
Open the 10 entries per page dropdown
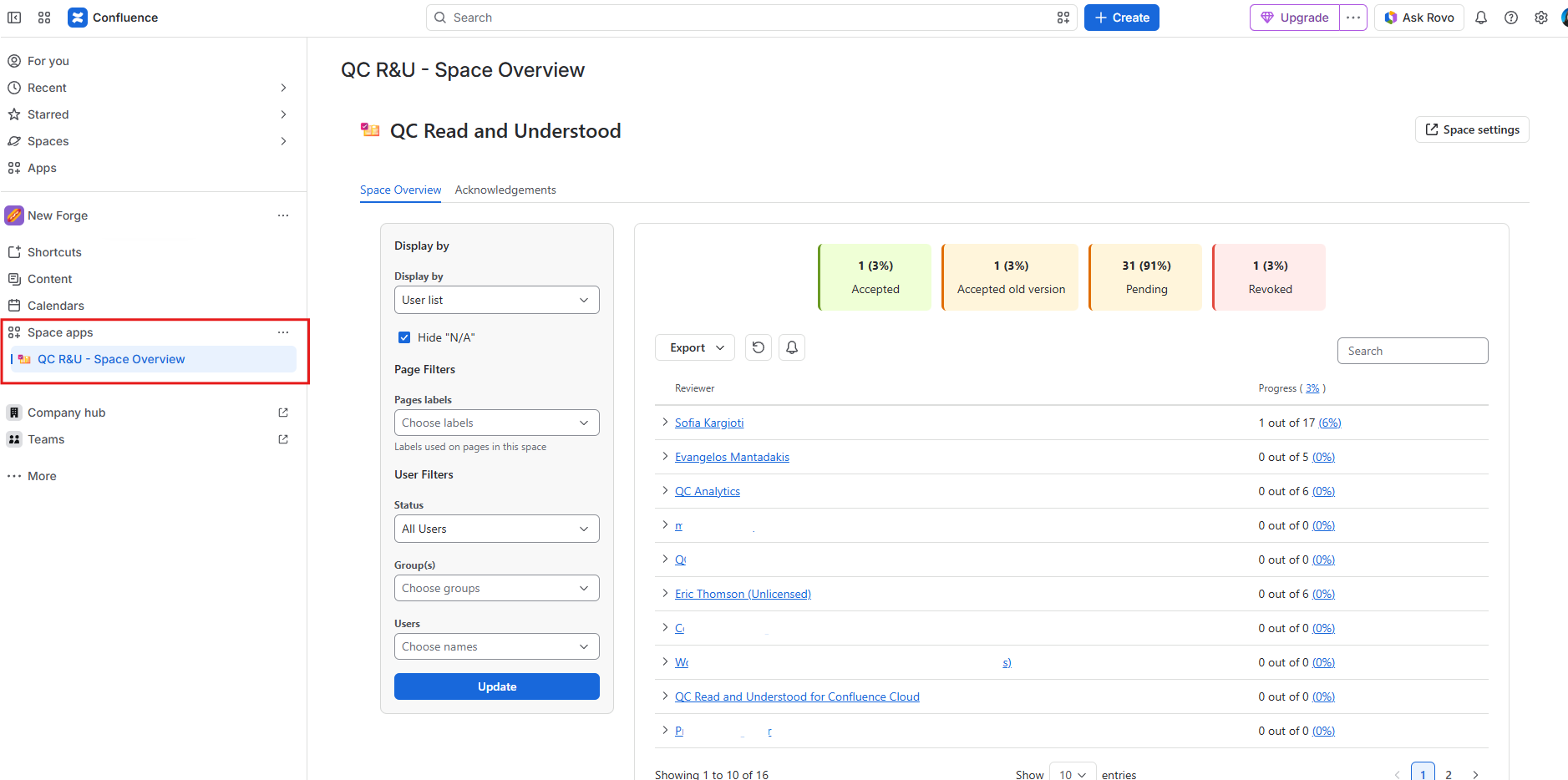click(1073, 774)
